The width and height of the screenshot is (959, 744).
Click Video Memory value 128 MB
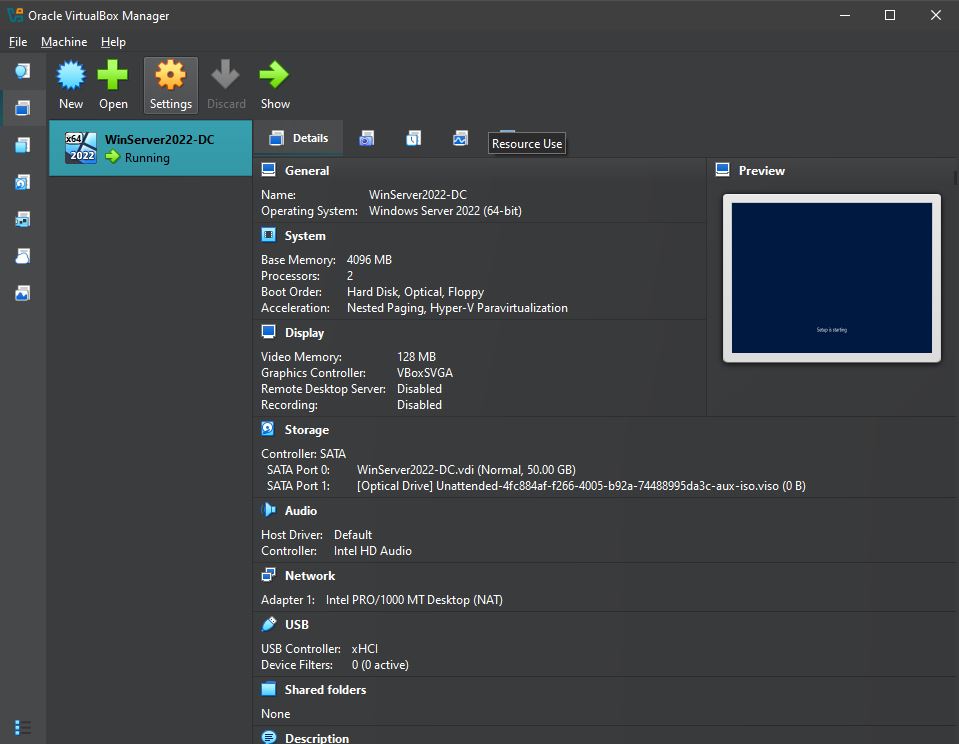click(x=416, y=357)
